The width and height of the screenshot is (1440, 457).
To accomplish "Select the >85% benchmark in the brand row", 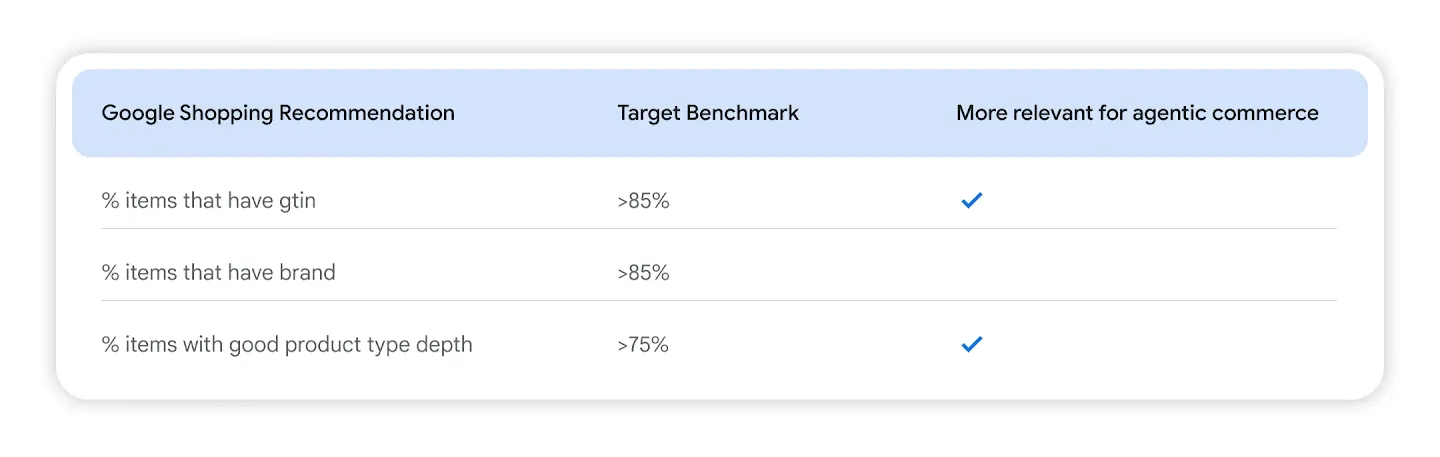I will pos(643,272).
